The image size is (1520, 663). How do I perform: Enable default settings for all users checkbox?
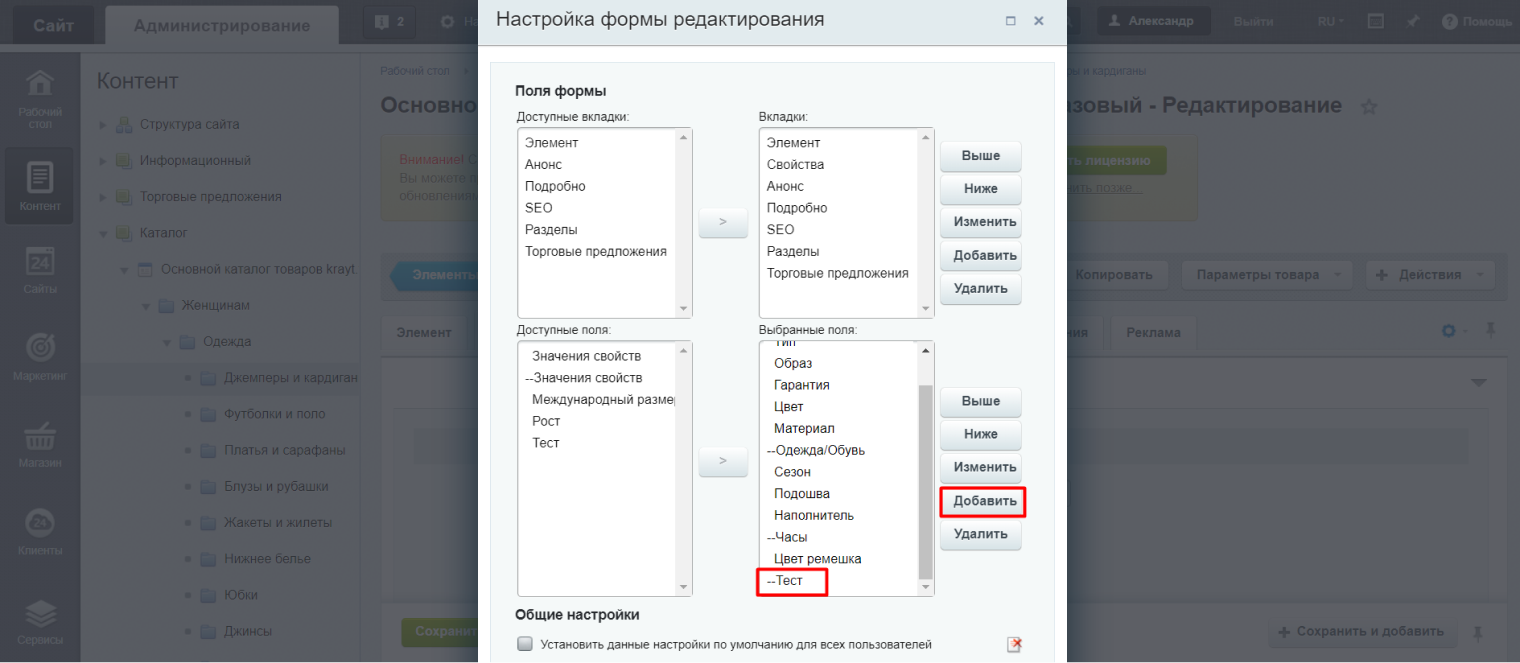(x=525, y=644)
